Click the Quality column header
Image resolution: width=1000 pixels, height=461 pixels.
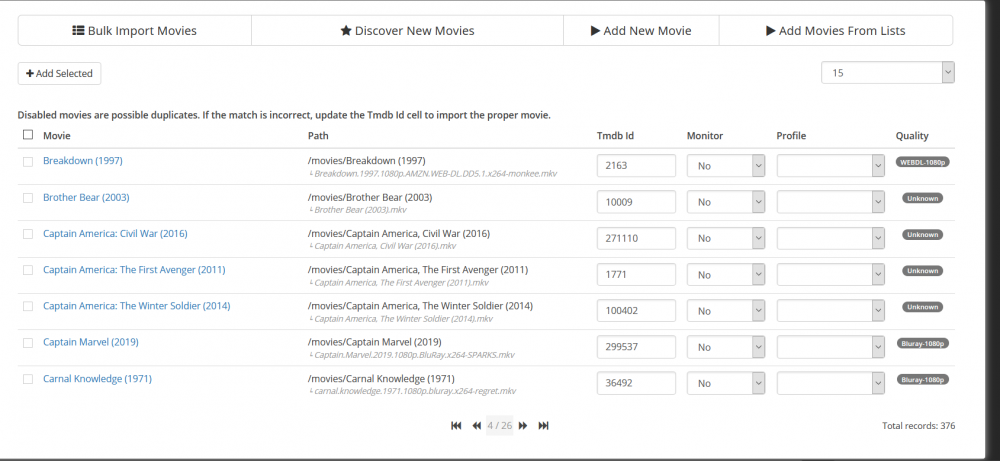pos(912,136)
